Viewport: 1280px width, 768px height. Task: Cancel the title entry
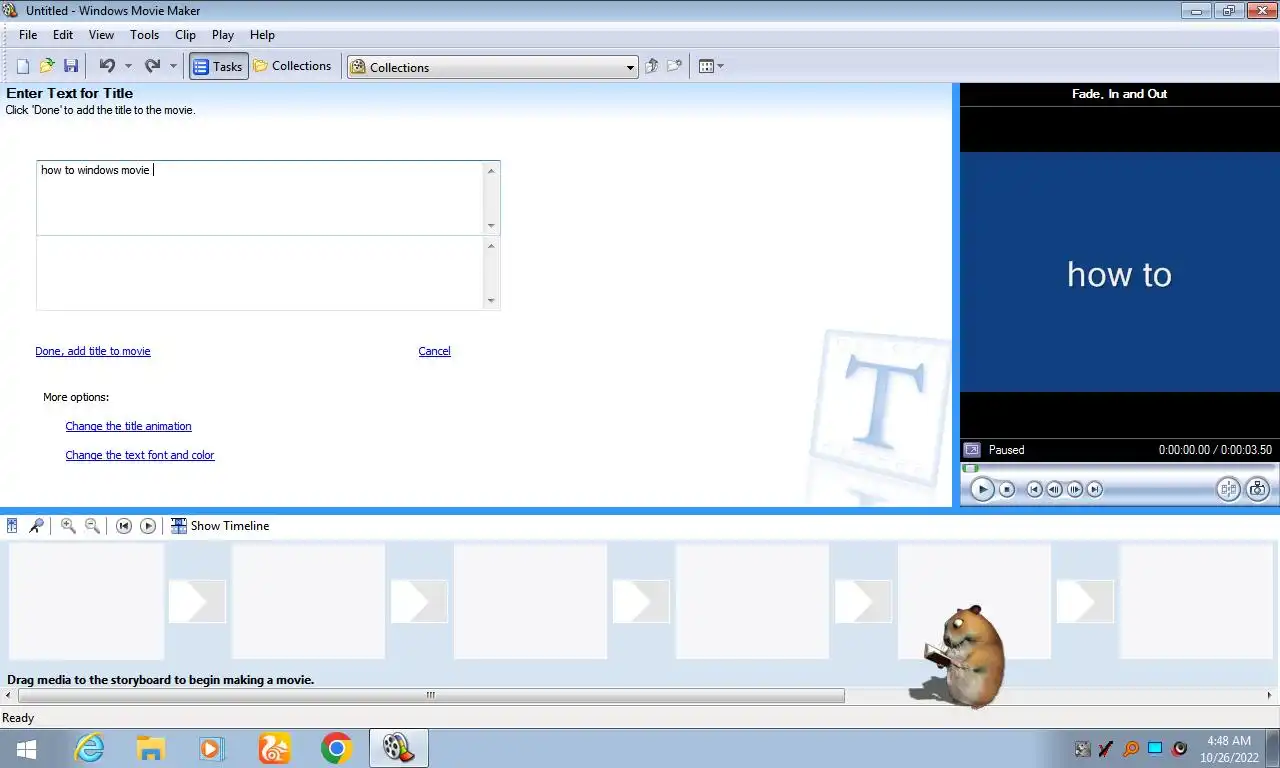434,351
